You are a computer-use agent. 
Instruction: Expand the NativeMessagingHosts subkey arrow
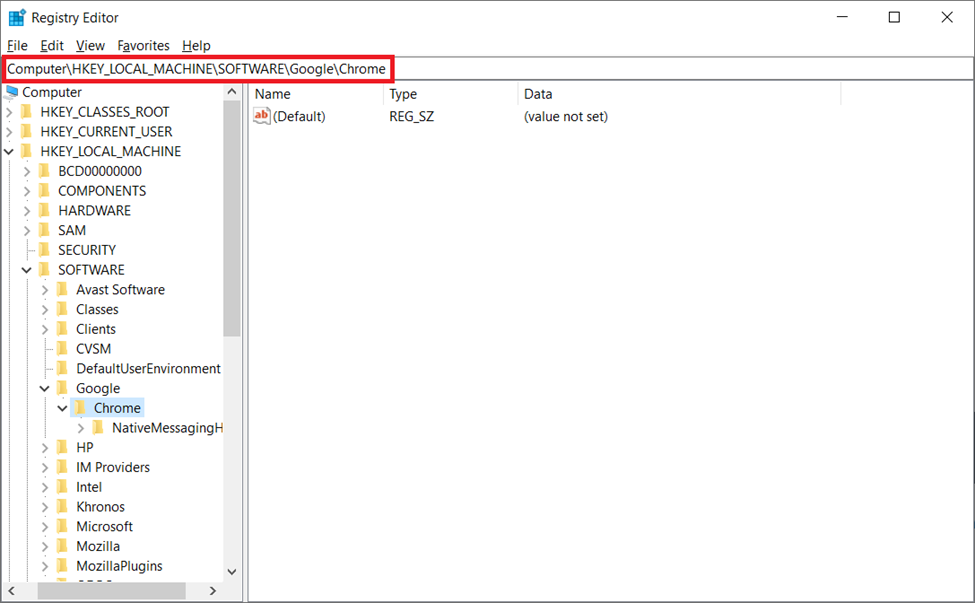pyautogui.click(x=81, y=428)
